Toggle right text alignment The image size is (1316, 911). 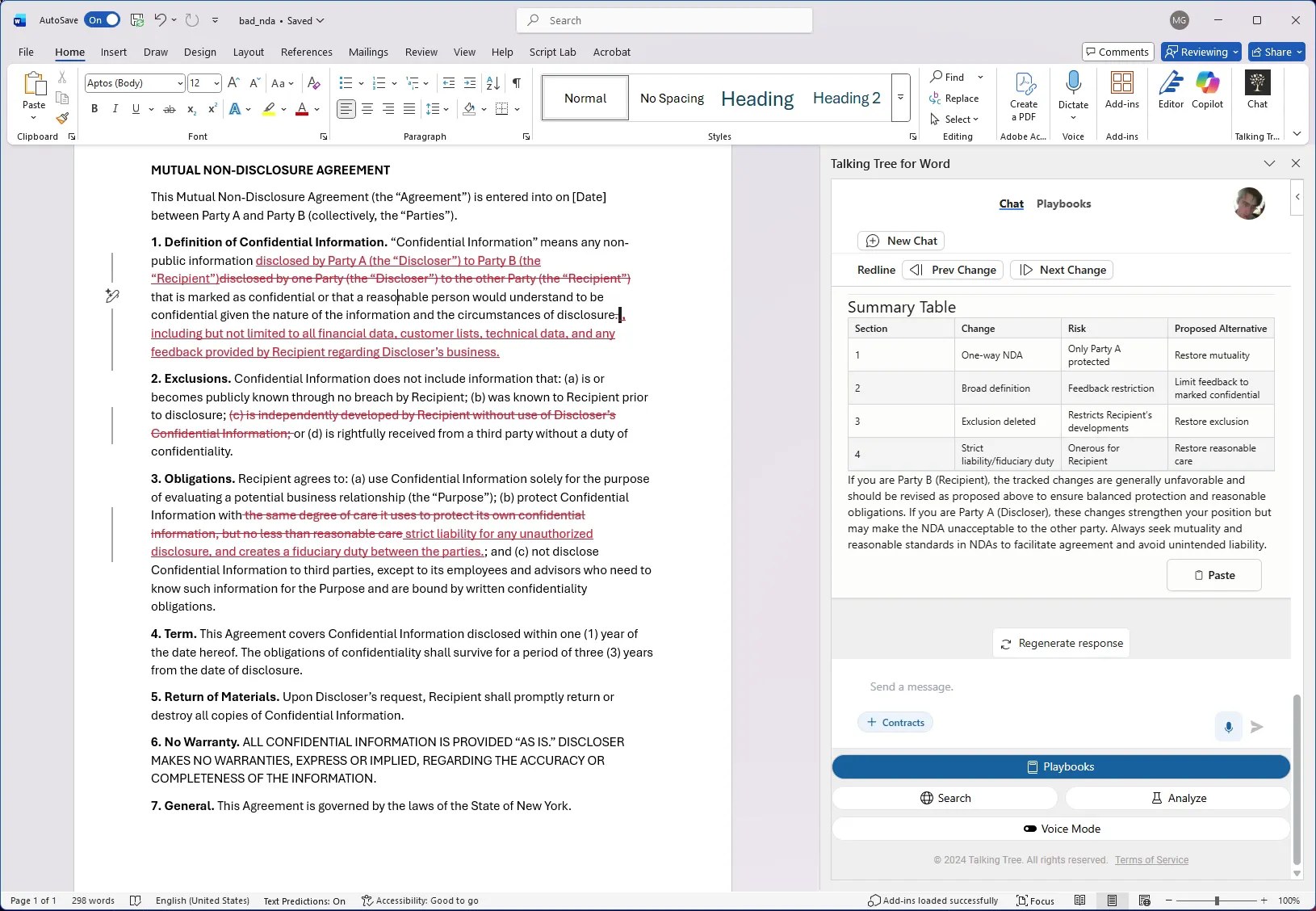point(388,109)
